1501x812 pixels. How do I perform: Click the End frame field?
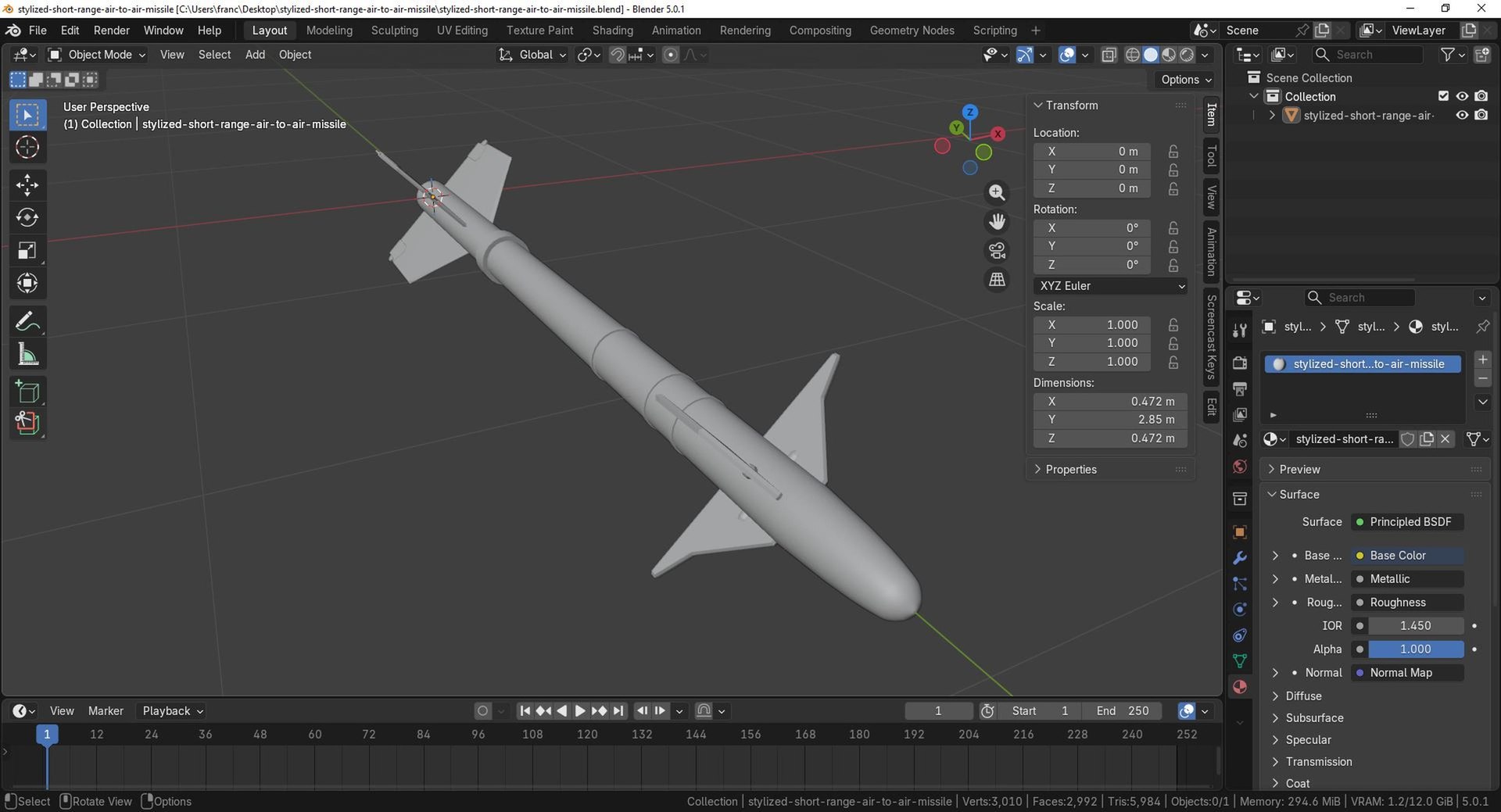click(1123, 711)
